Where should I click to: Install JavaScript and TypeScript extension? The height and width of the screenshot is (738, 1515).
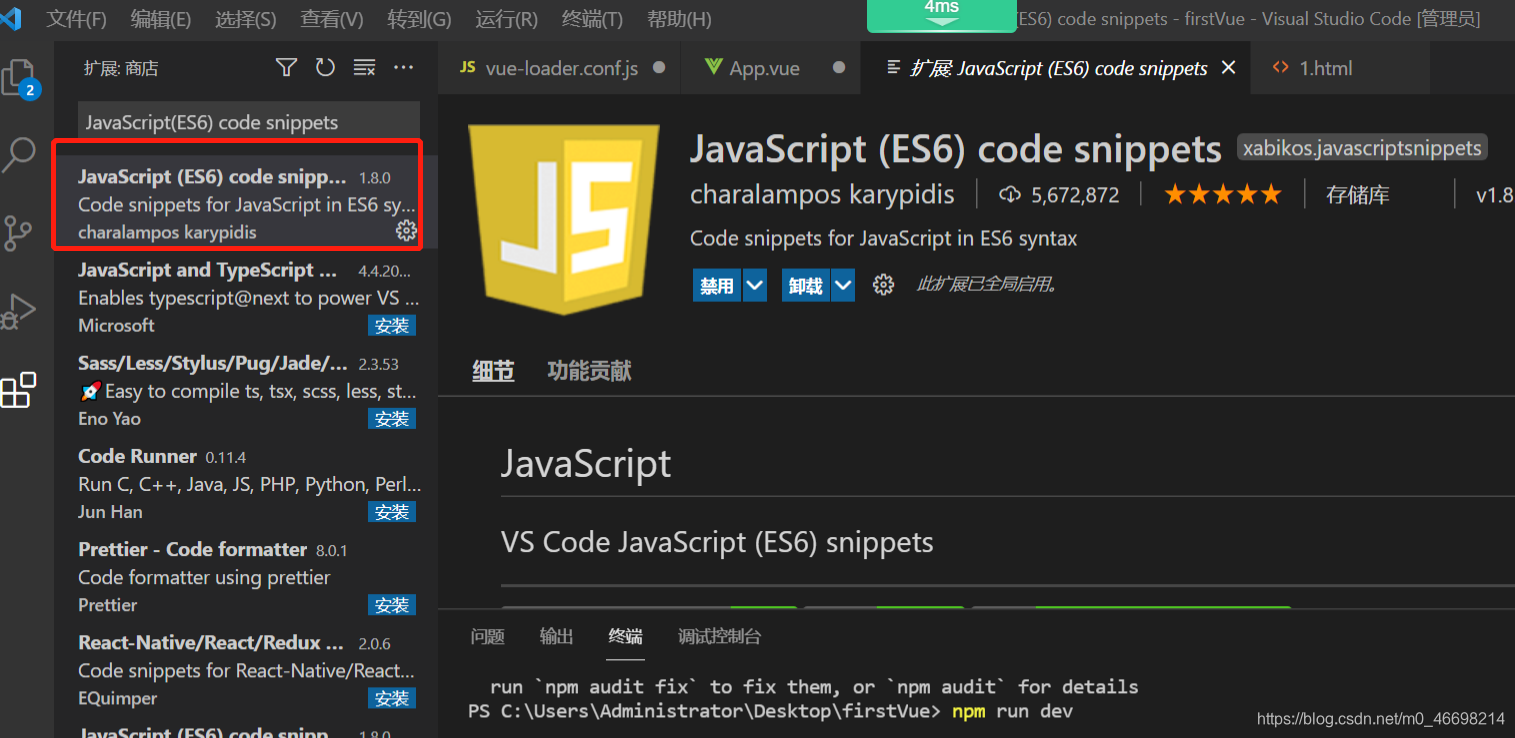coord(392,325)
